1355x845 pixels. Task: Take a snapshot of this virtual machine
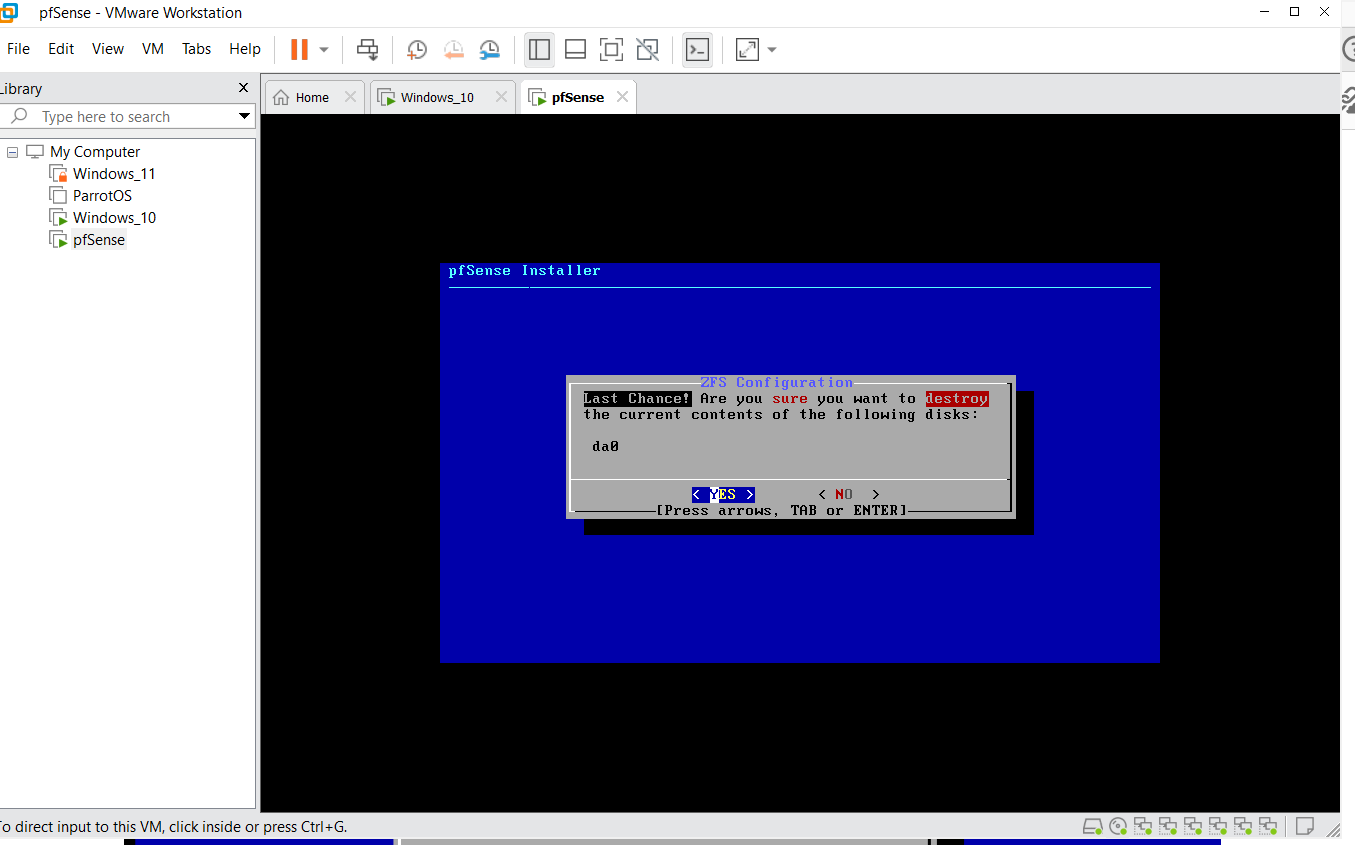(417, 49)
